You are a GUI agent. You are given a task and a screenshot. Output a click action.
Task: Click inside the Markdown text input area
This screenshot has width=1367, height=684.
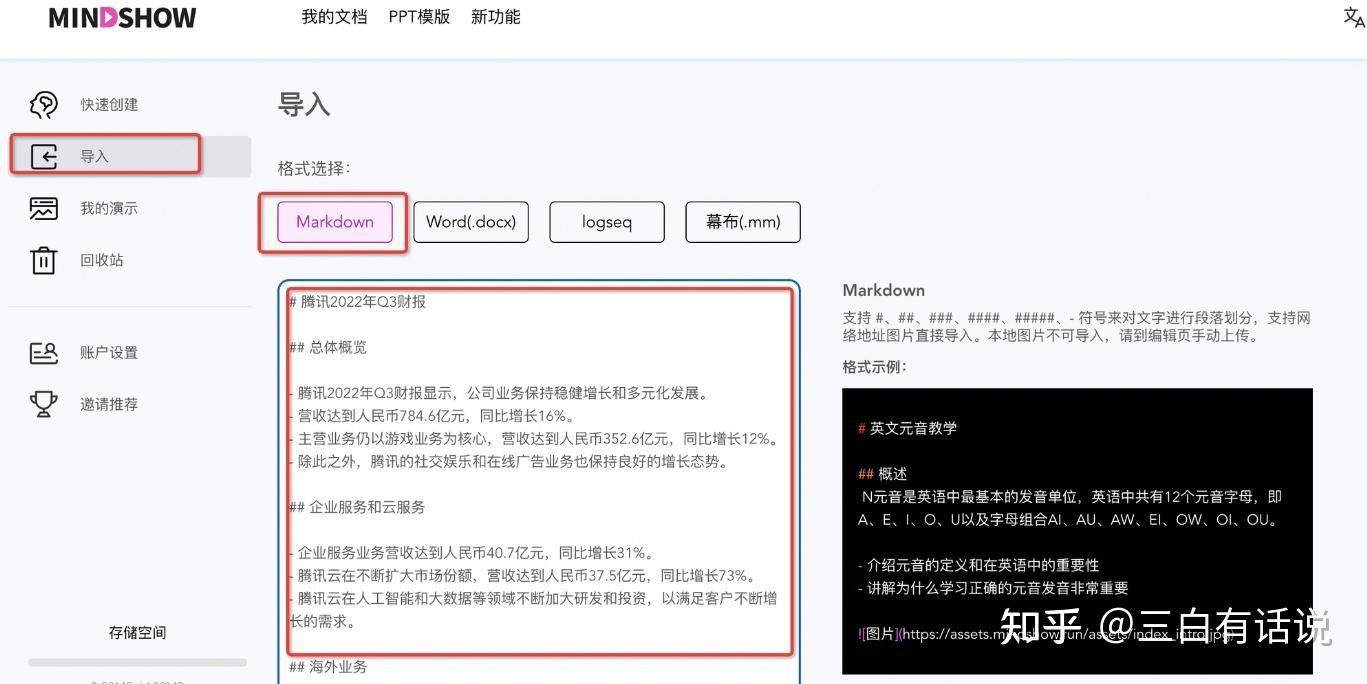click(540, 470)
